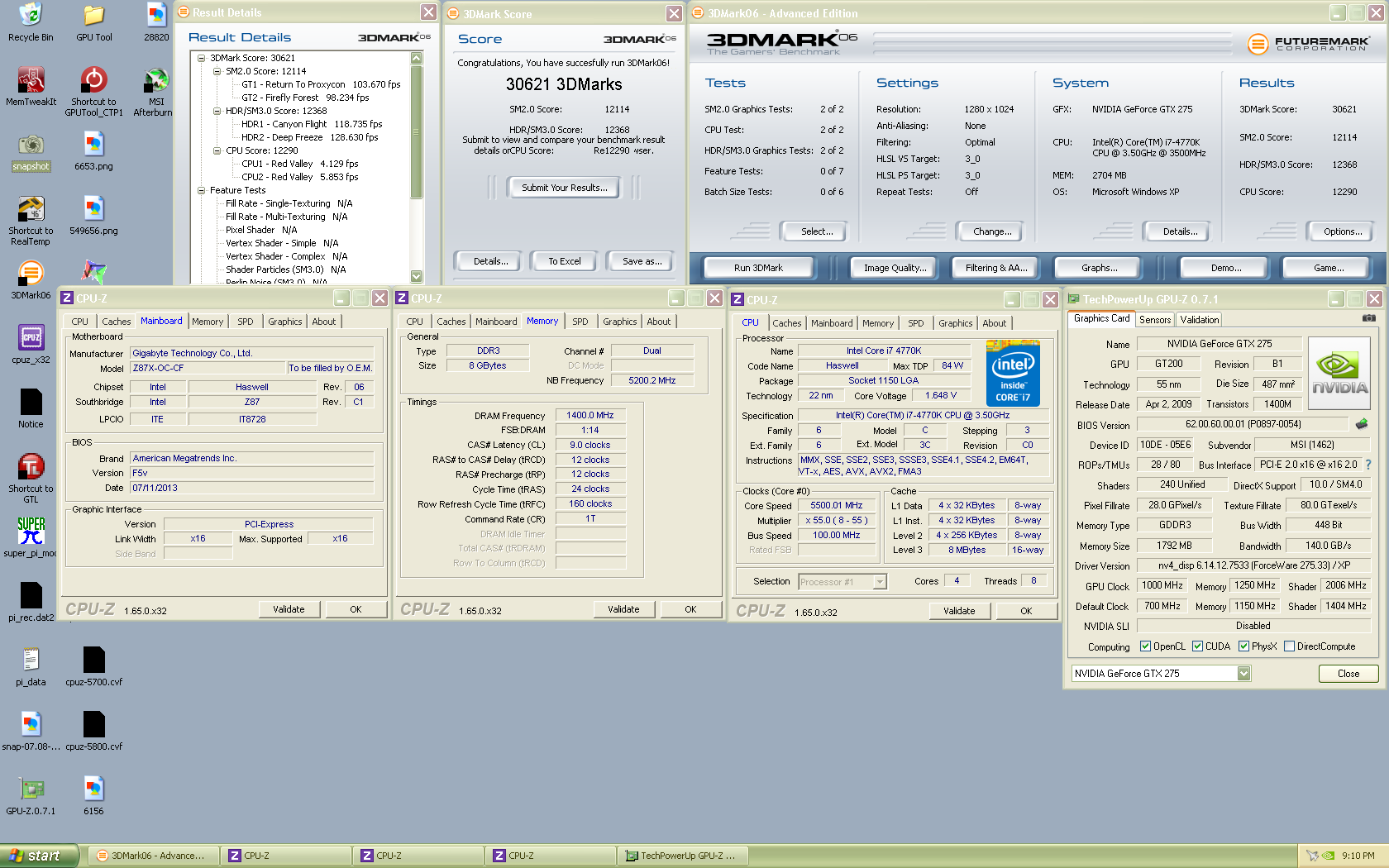
Task: Click the Submit Your Results button
Action: 565,188
